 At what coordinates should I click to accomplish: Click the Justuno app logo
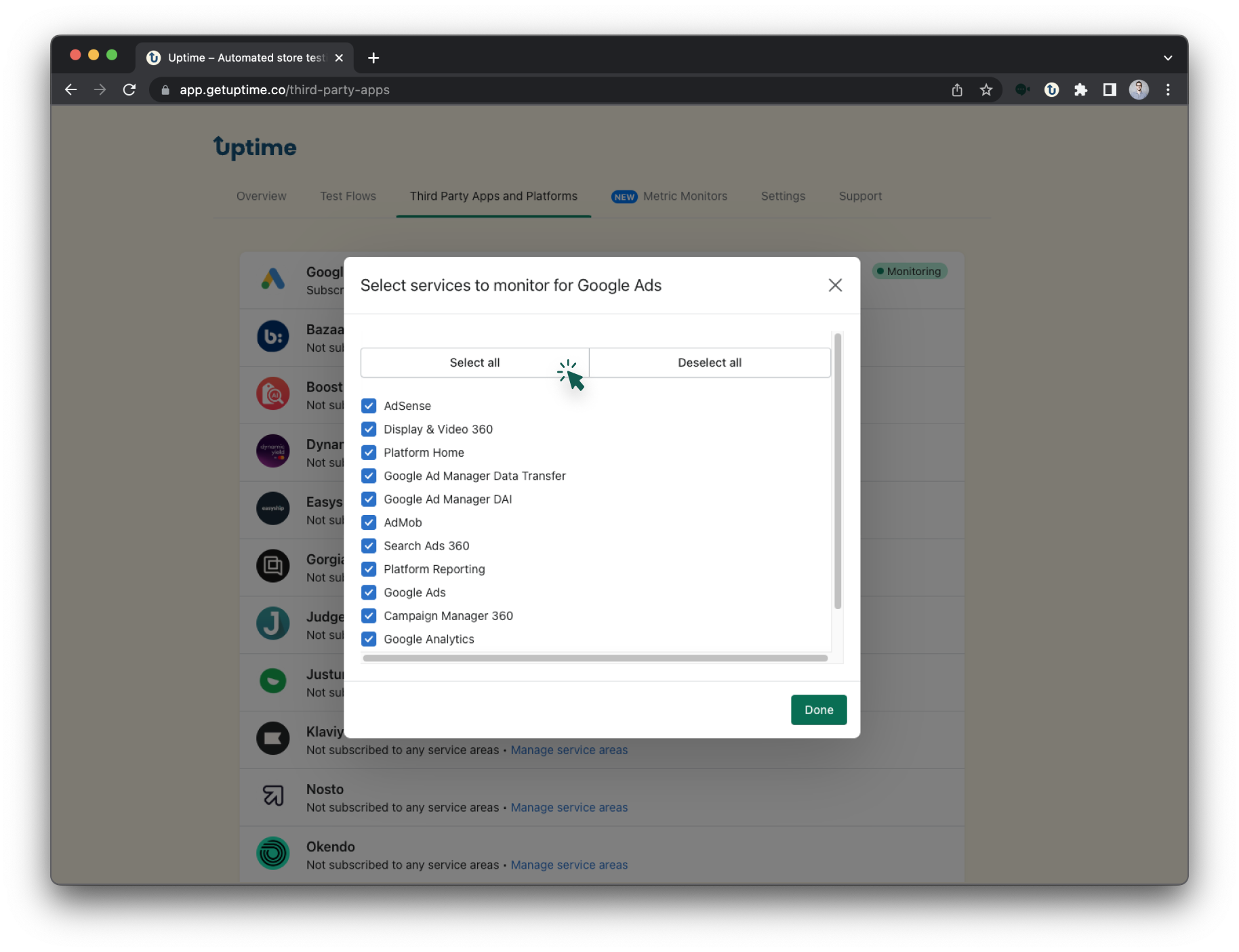click(273, 681)
